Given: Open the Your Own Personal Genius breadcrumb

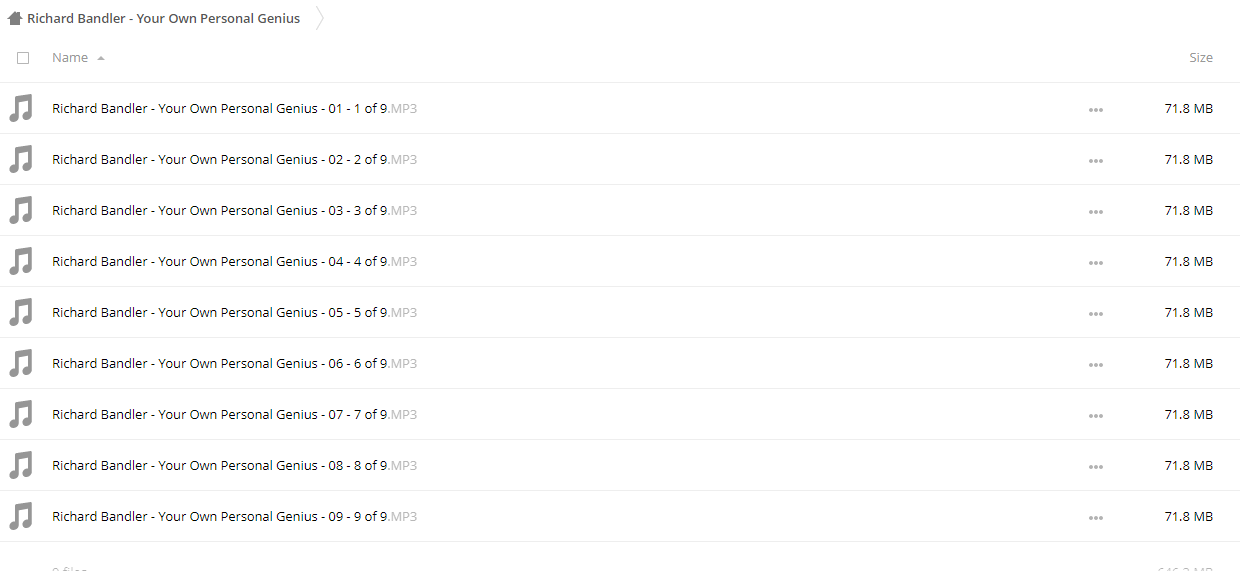Looking at the screenshot, I should pyautogui.click(x=164, y=18).
